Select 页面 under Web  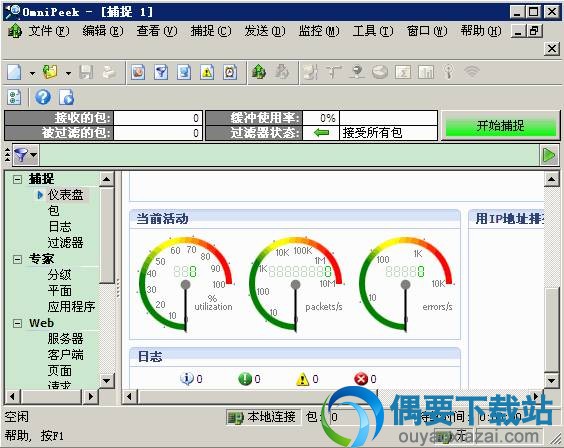point(59,371)
